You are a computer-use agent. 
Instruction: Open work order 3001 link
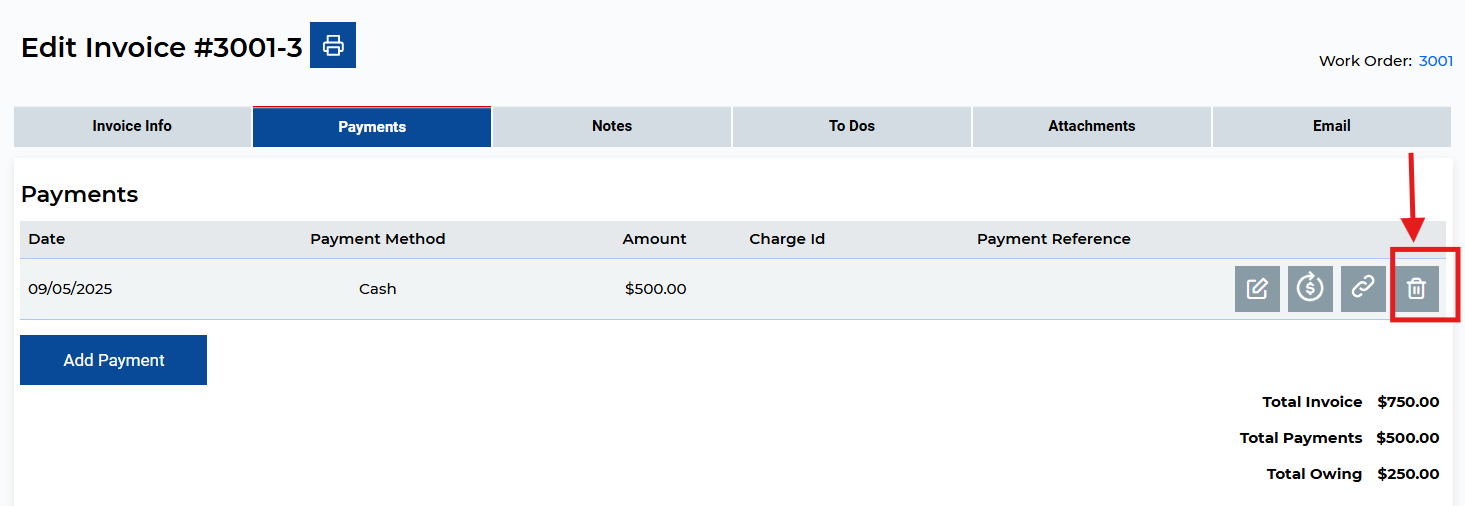[1436, 61]
